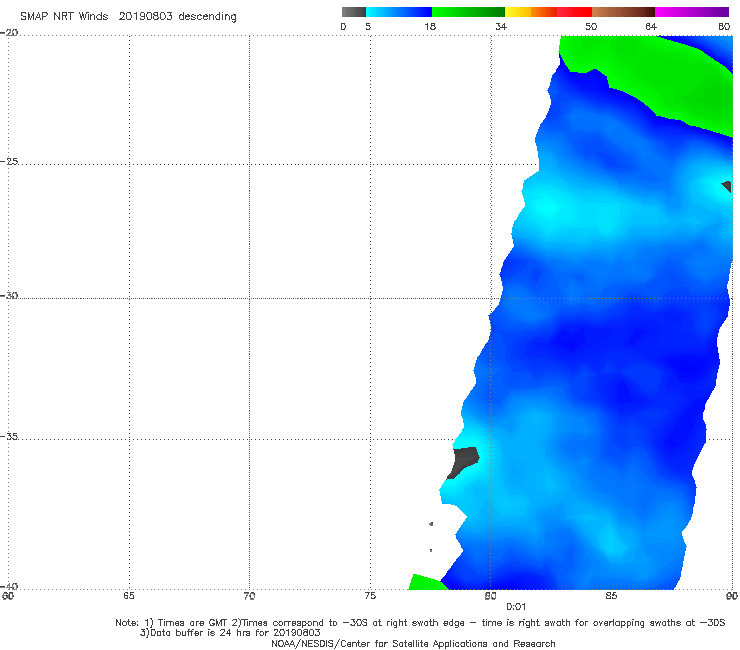The width and height of the screenshot is (740, 650).
Task: Click the word "descending" in the title
Action: click(207, 17)
